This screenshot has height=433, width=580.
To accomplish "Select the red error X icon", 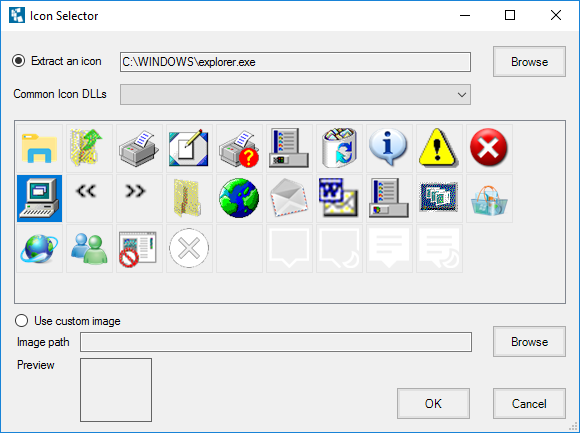I will pos(489,149).
